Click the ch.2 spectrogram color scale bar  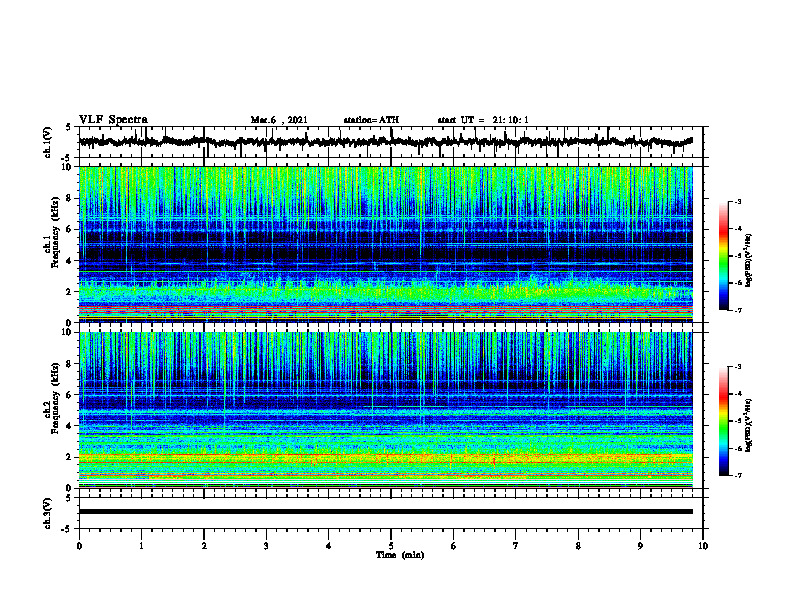pyautogui.click(x=723, y=421)
